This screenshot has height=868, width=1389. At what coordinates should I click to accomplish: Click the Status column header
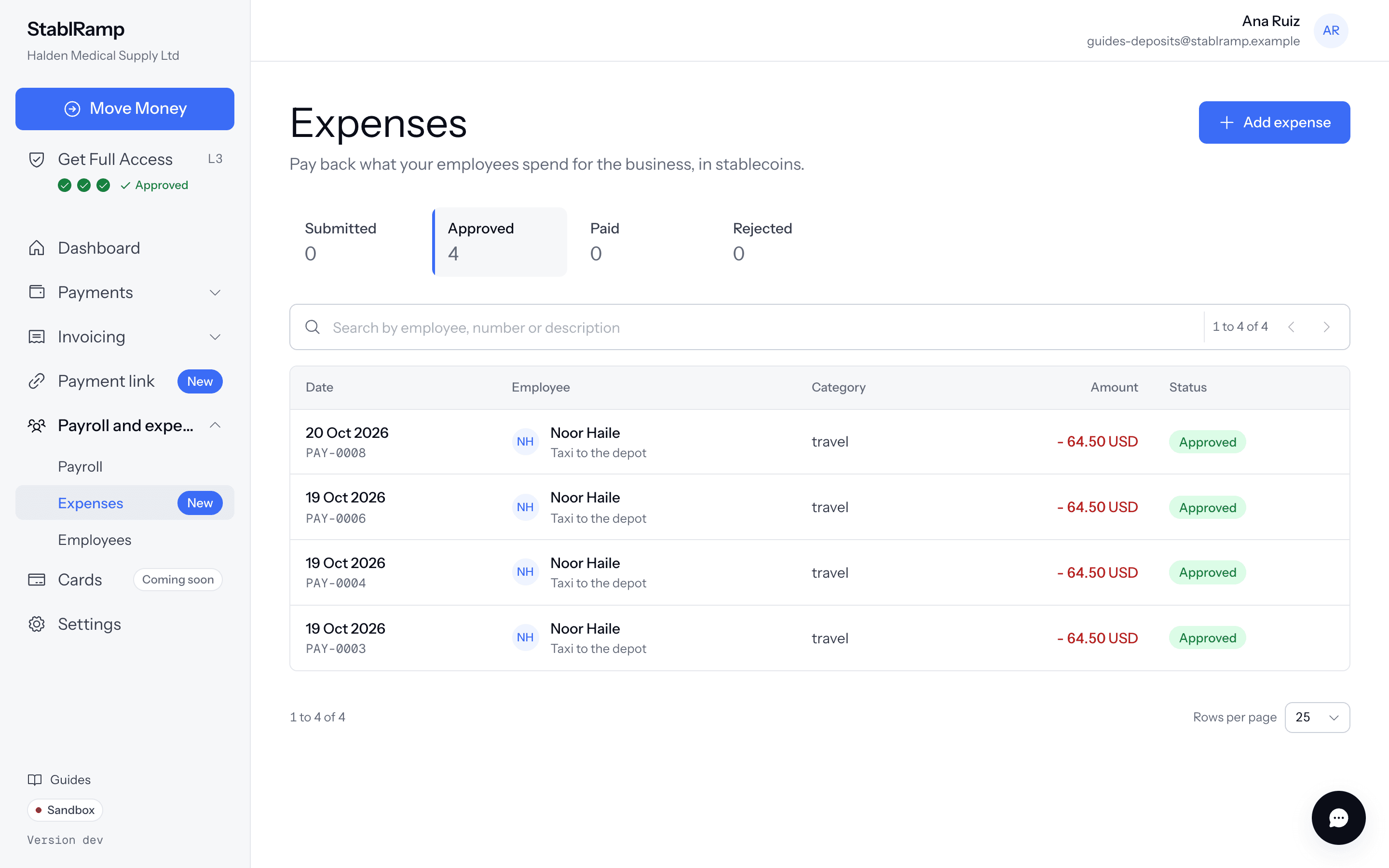[1187, 388]
